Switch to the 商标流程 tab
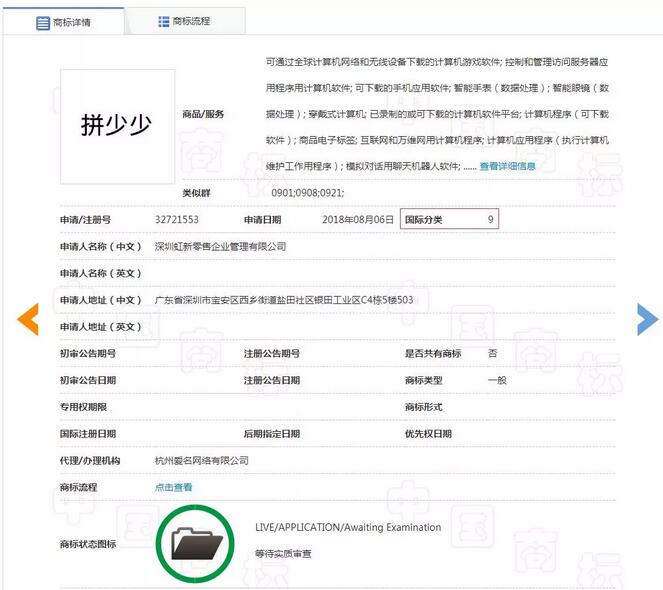 (x=185, y=21)
